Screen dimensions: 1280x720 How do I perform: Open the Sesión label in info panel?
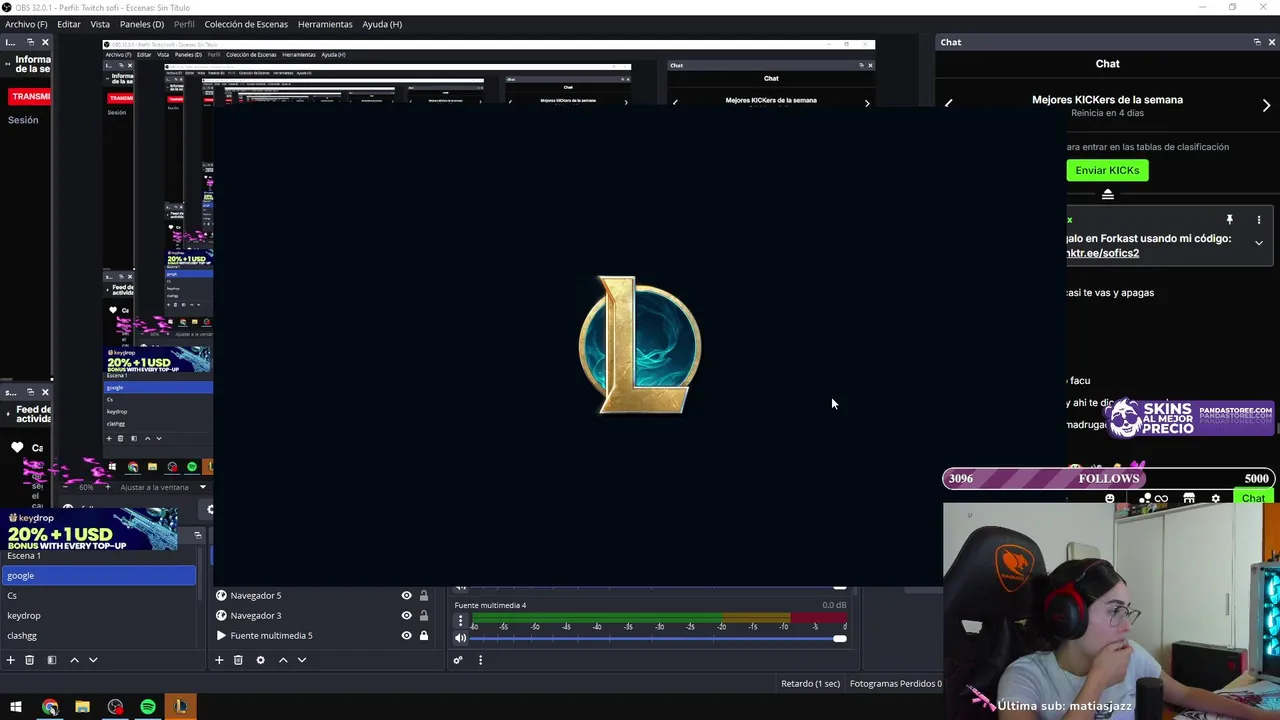click(23, 120)
